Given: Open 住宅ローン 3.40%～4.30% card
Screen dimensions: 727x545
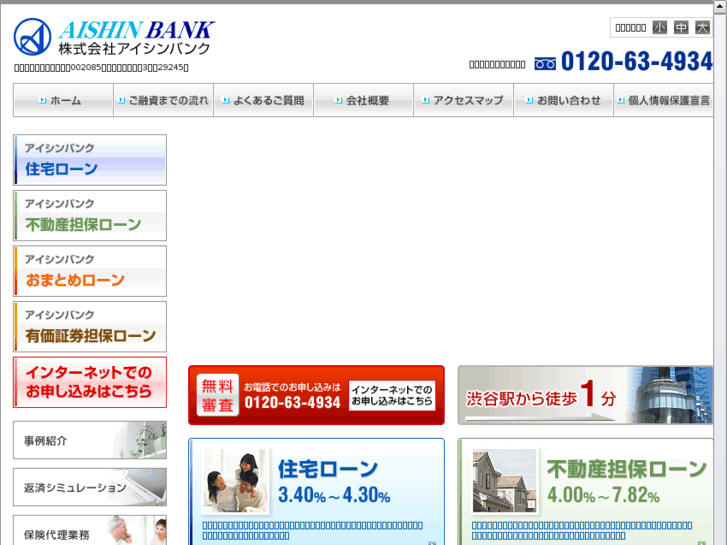Looking at the screenshot, I should point(317,492).
